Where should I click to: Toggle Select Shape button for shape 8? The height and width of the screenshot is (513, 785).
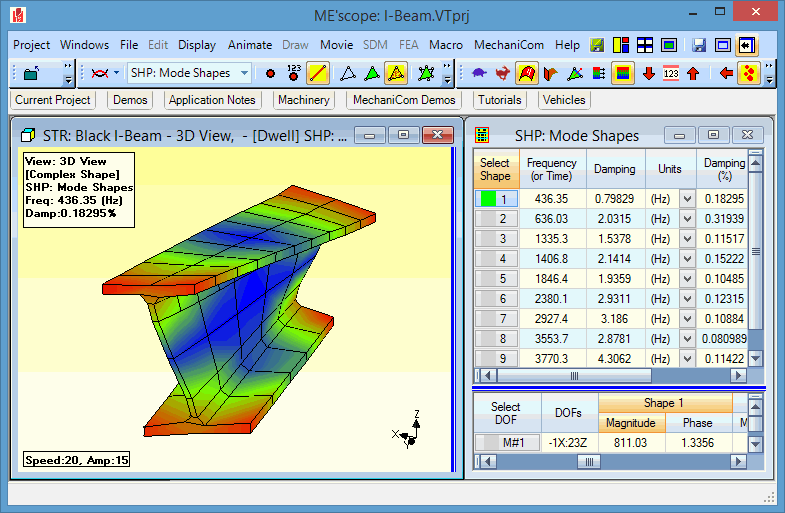click(x=496, y=339)
